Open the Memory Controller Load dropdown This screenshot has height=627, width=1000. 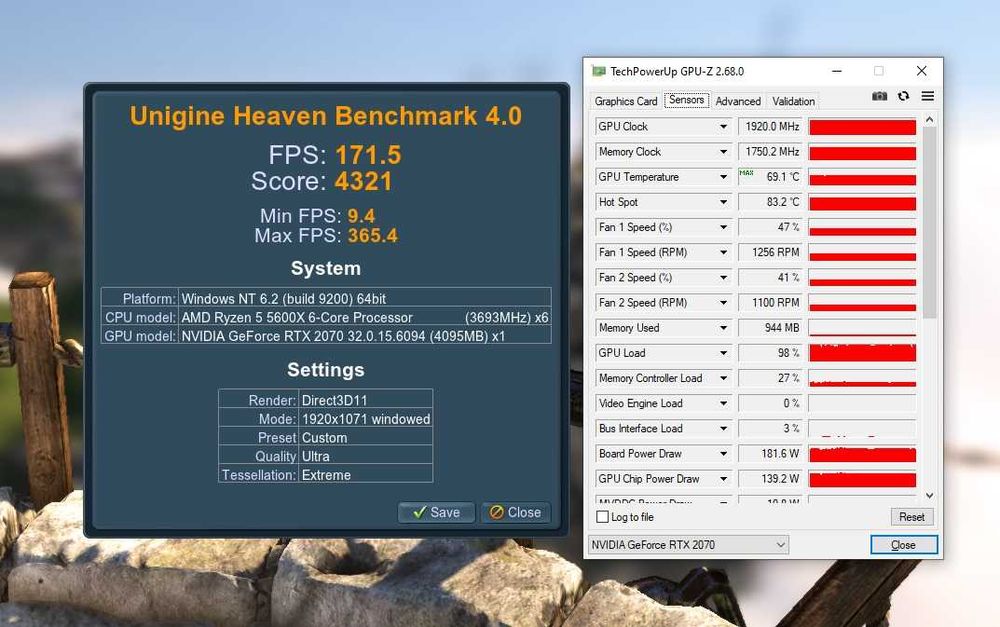pos(723,378)
